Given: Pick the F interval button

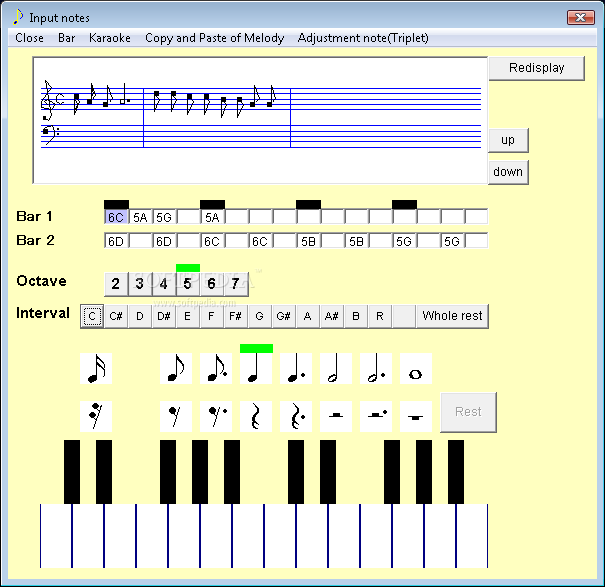Looking at the screenshot, I should tap(211, 316).
